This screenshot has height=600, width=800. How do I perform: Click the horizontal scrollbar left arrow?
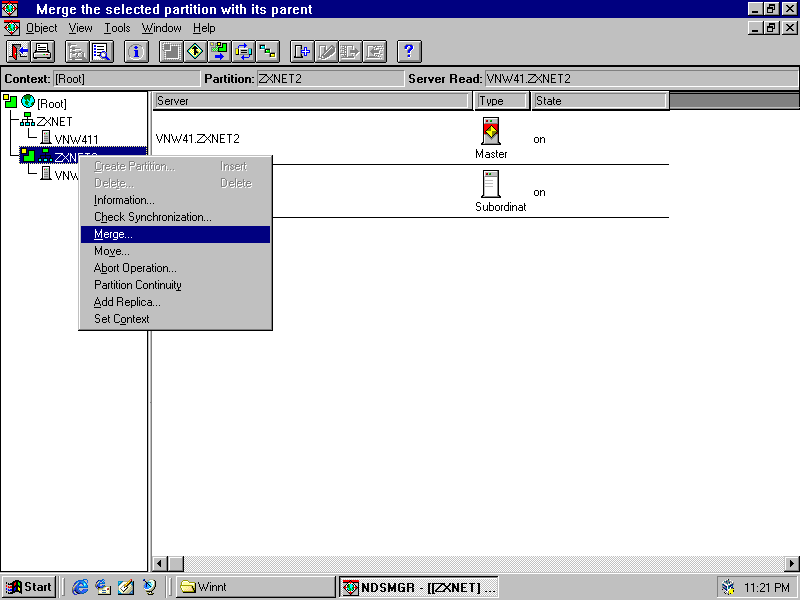[x=160, y=564]
